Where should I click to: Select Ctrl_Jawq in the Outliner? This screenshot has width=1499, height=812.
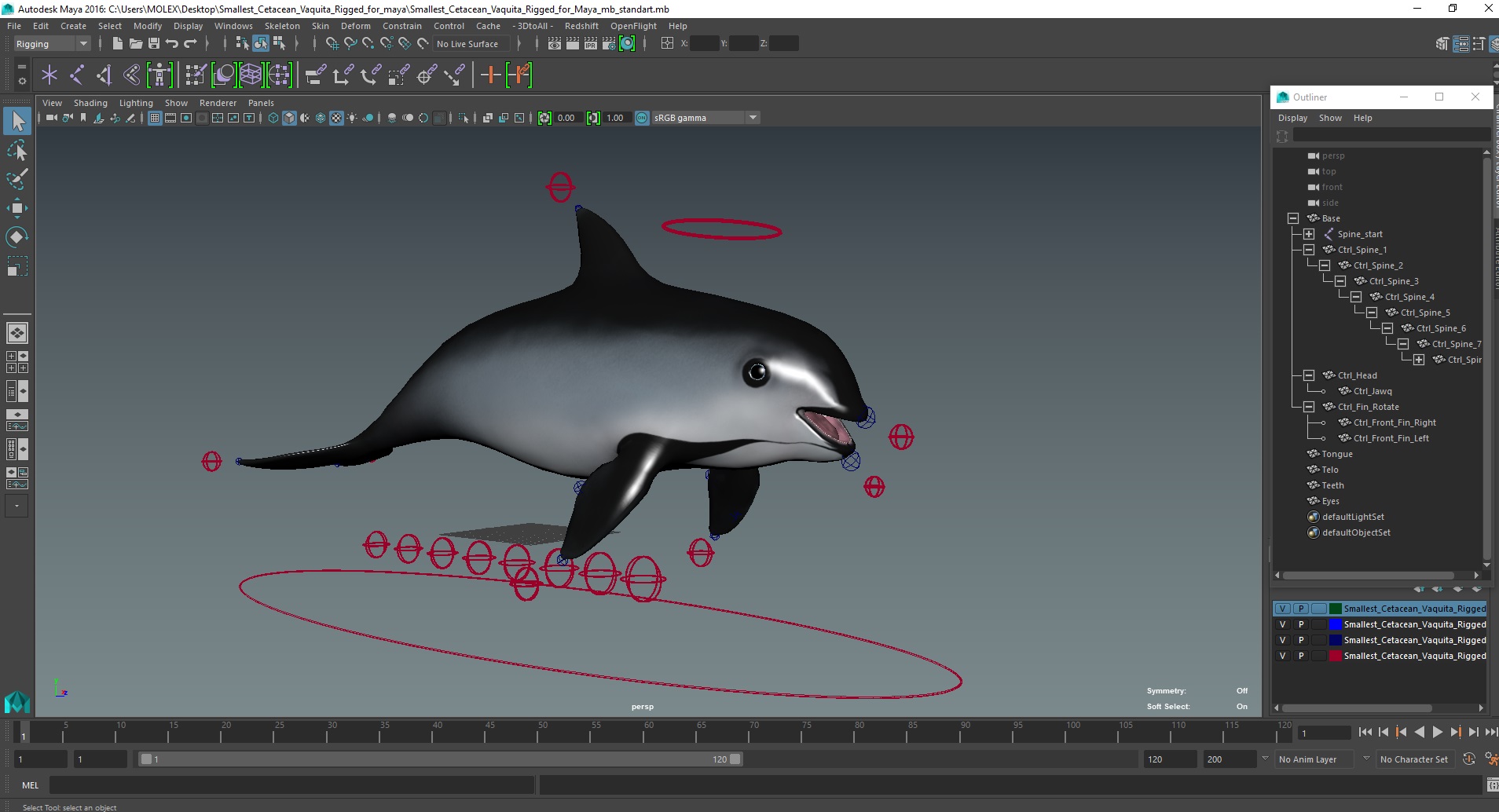coord(1373,391)
